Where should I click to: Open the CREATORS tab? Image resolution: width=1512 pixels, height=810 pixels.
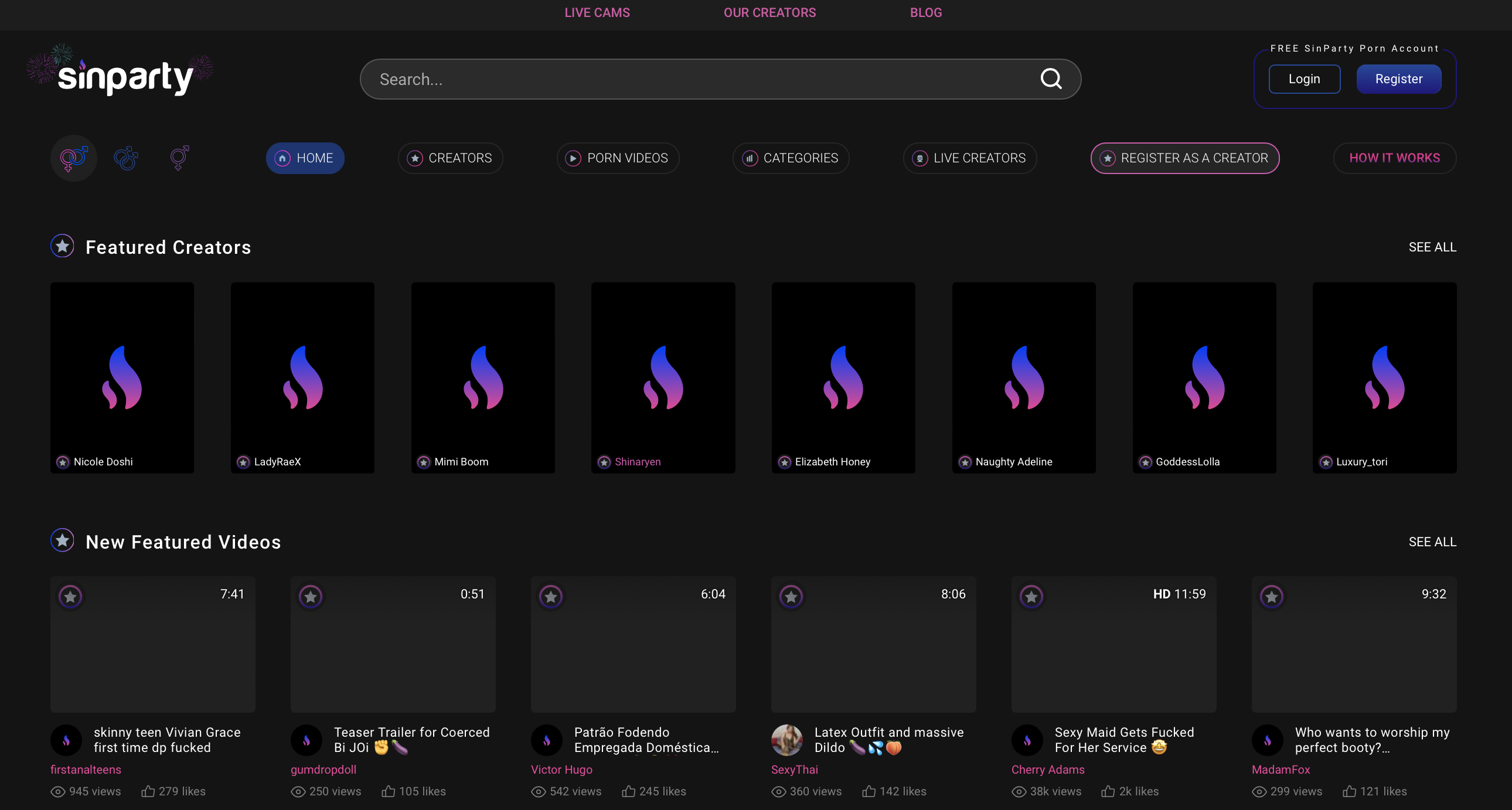450,158
